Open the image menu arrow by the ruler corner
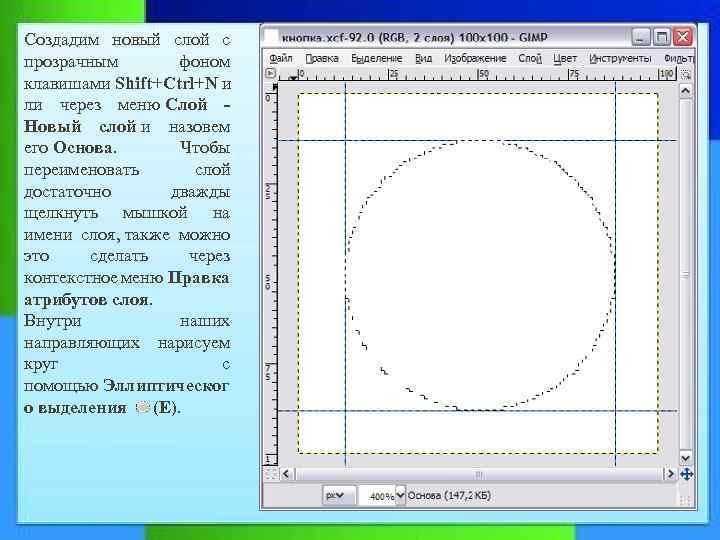 pyautogui.click(x=270, y=73)
